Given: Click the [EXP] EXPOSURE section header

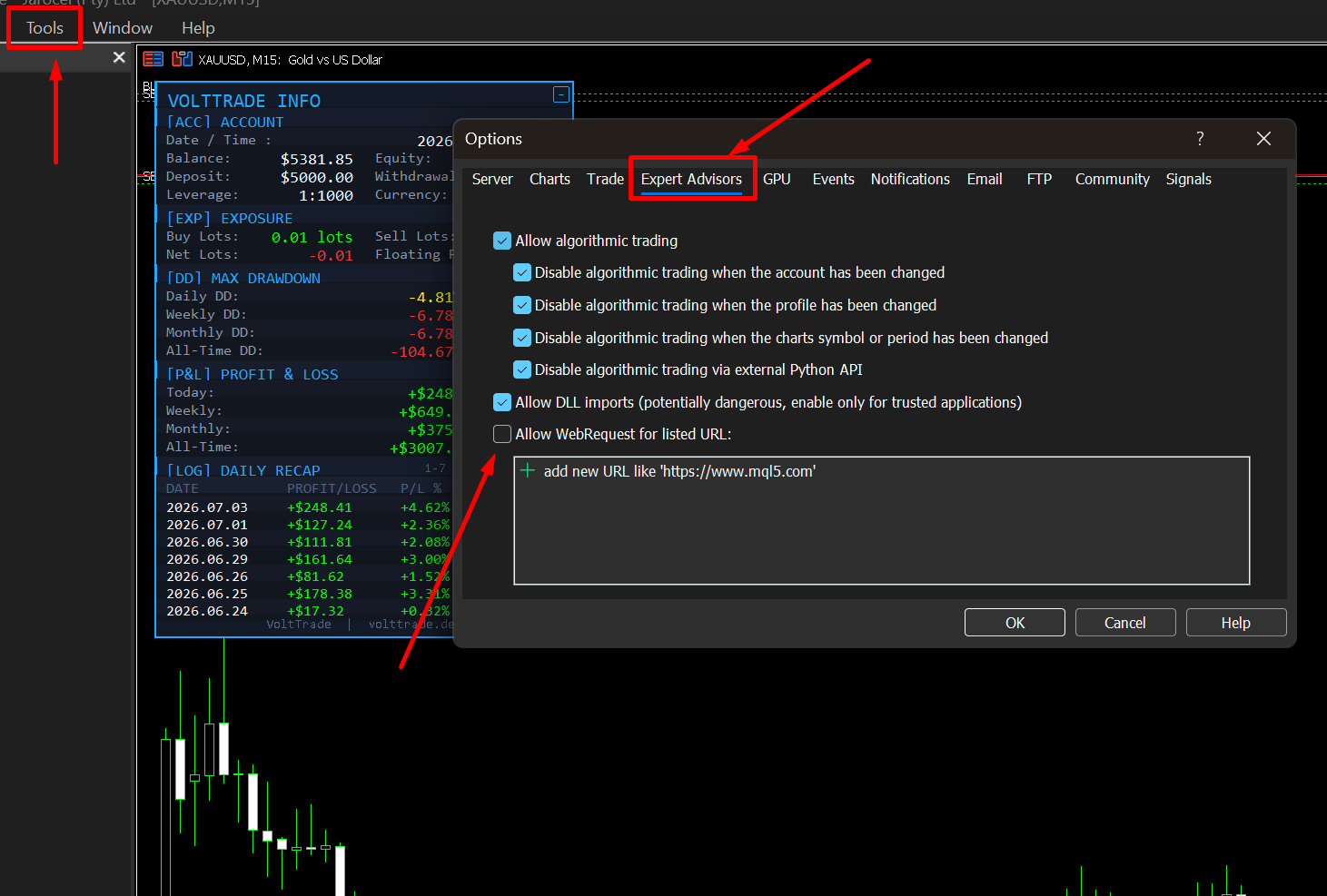Looking at the screenshot, I should pyautogui.click(x=230, y=218).
